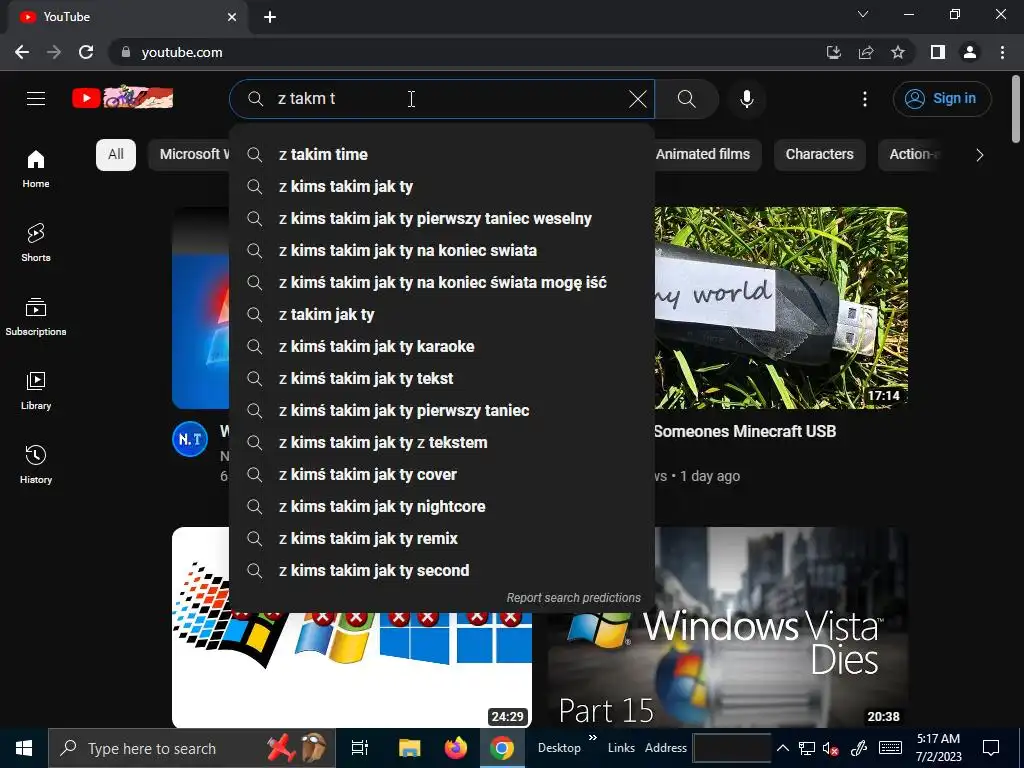Choose suggestion "z takim jak ty"
Image resolution: width=1024 pixels, height=768 pixels.
click(441, 315)
